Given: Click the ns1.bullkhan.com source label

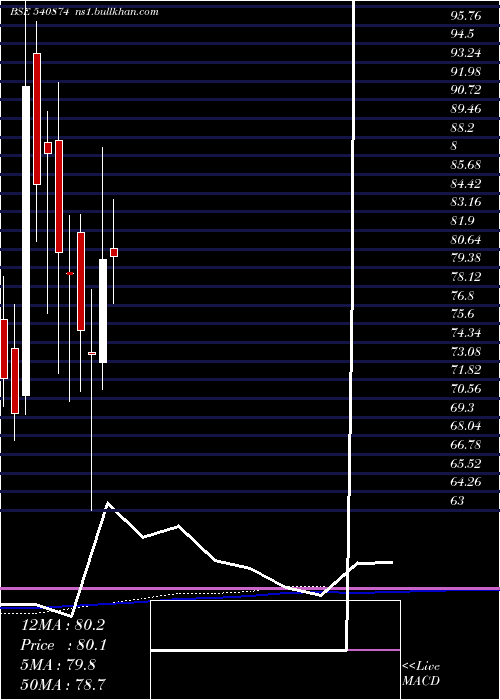Looking at the screenshot, I should (x=116, y=12).
